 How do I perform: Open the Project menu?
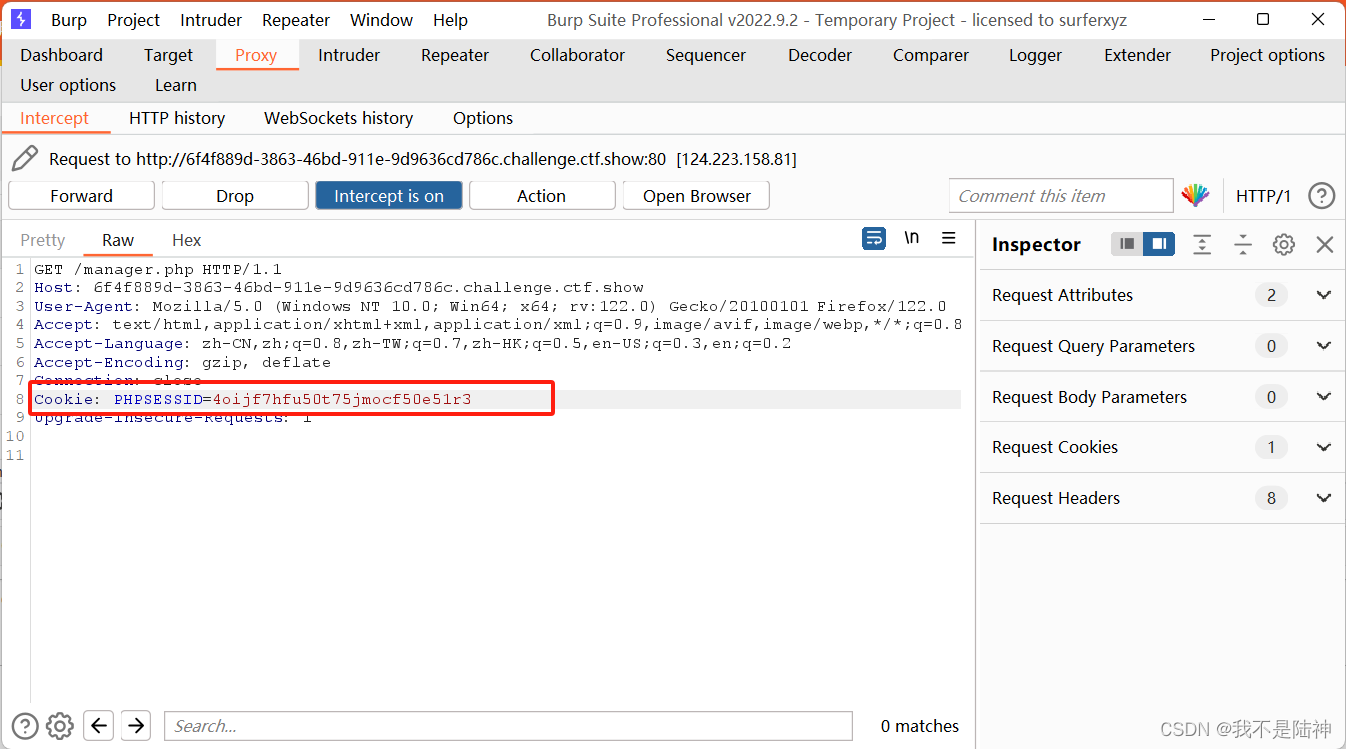pos(134,20)
